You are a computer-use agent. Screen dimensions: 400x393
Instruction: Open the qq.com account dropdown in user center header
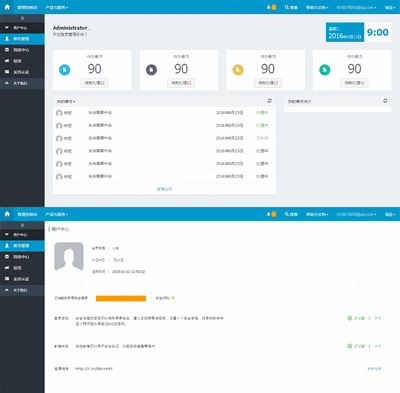click(356, 214)
